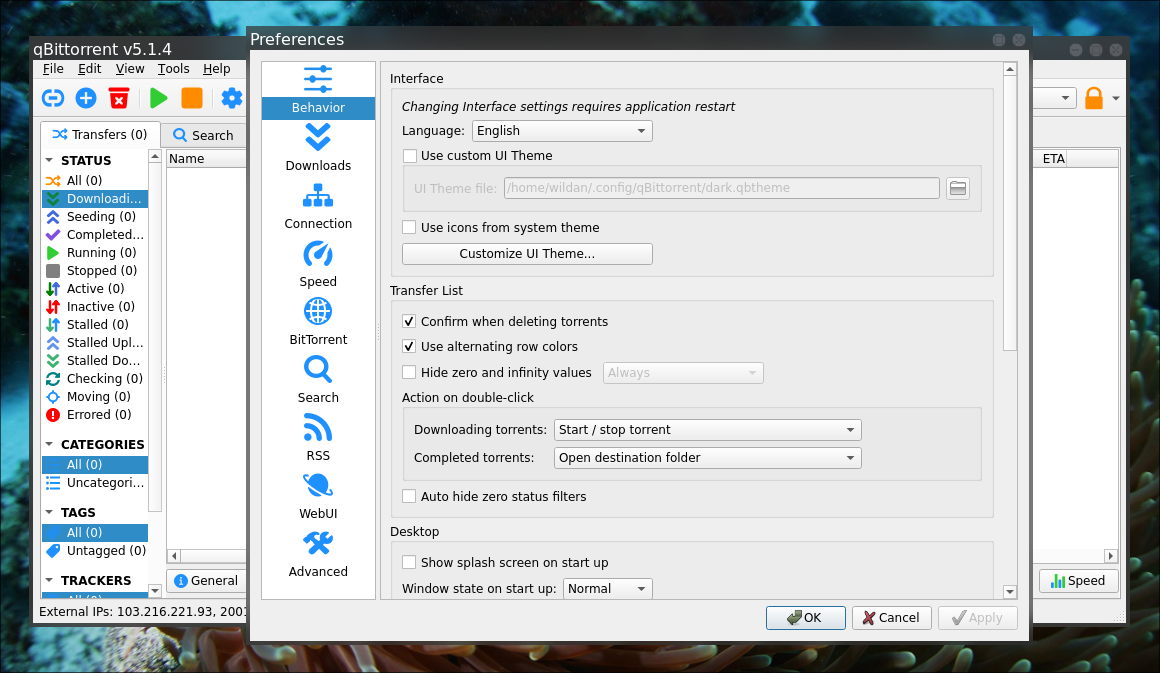
Task: Enable Use custom UI Theme checkbox
Action: click(x=409, y=156)
